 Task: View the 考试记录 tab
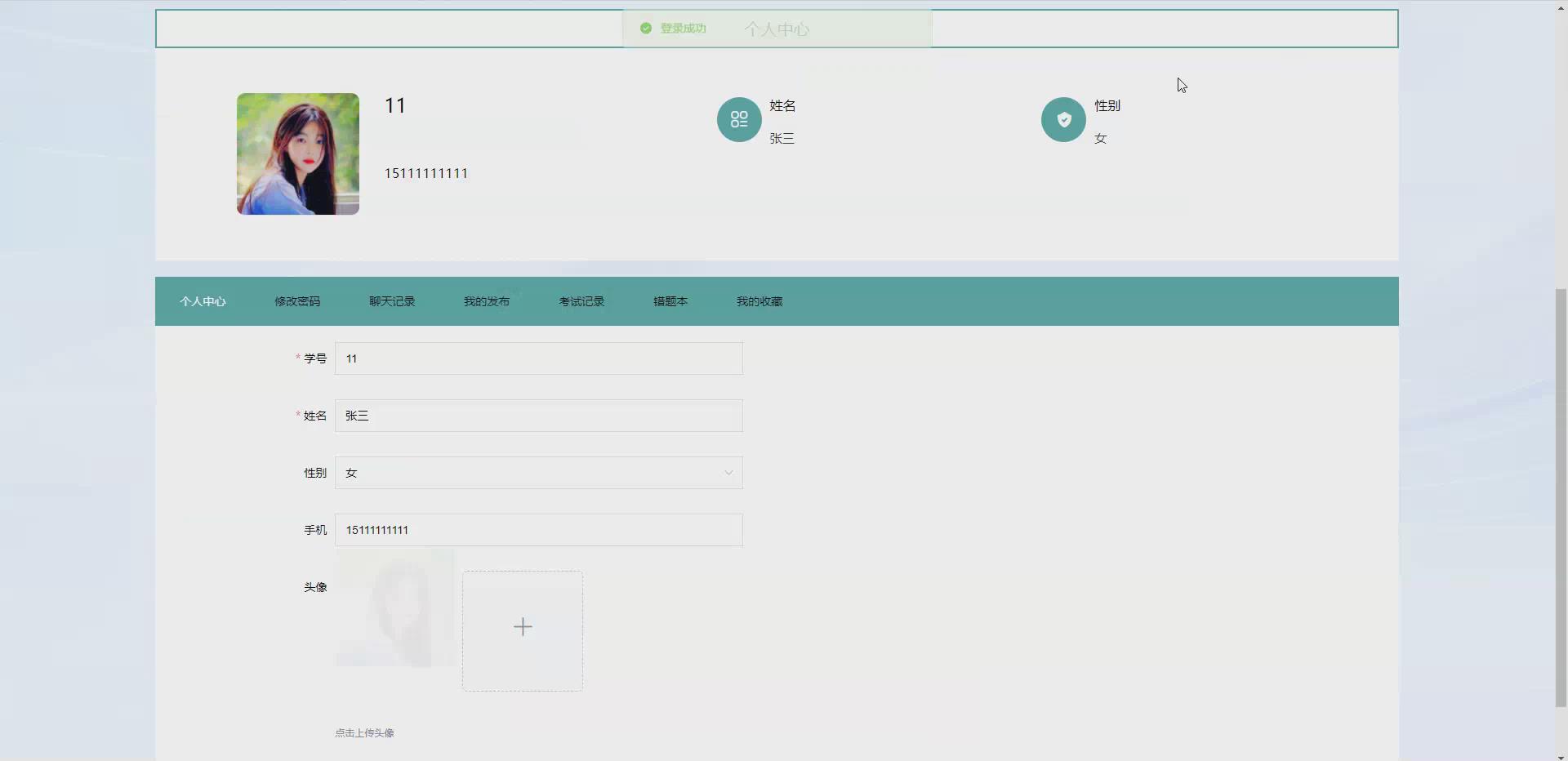(581, 301)
